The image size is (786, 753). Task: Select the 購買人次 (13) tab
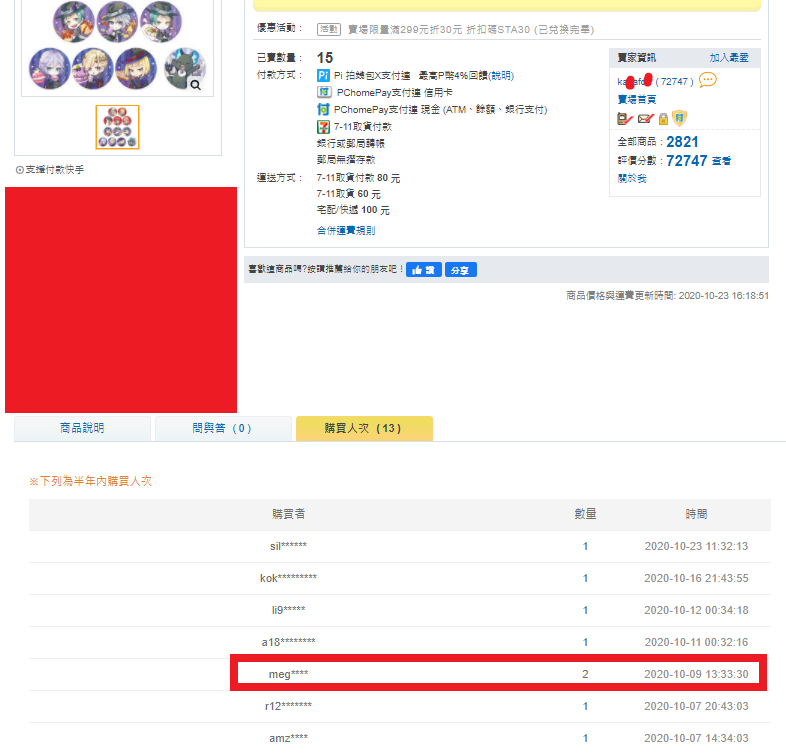tap(364, 428)
